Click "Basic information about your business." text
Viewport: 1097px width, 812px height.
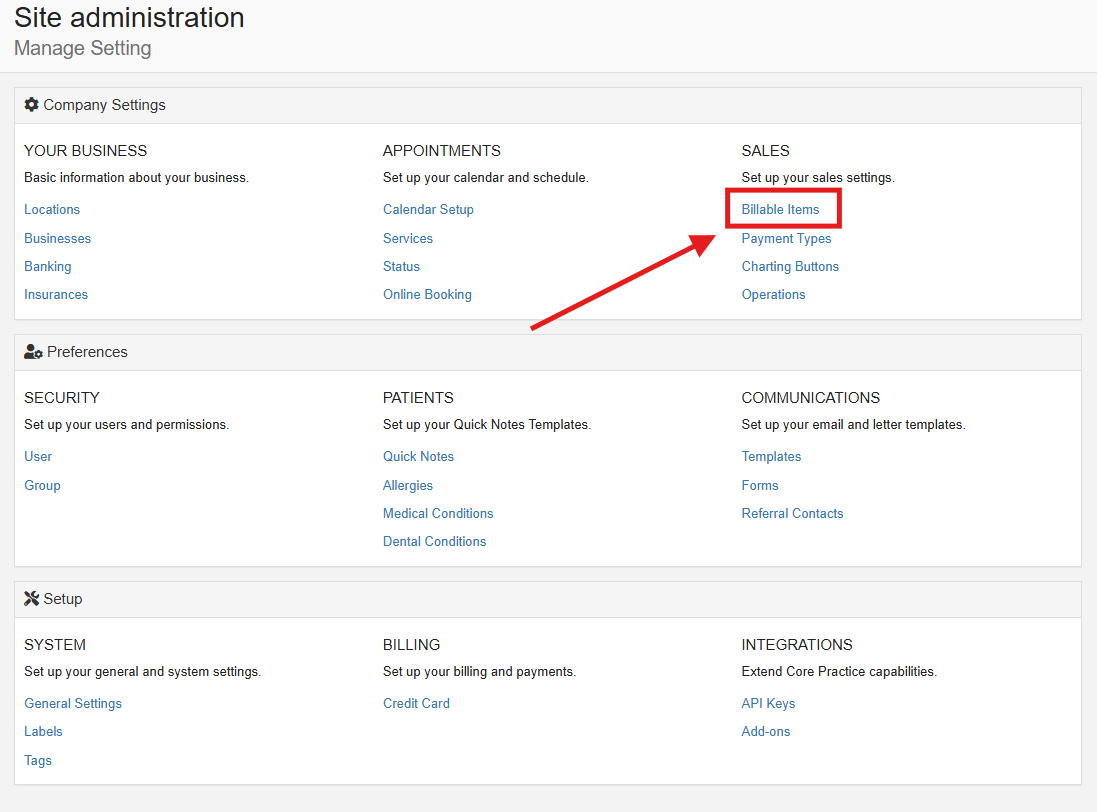[x=136, y=178]
